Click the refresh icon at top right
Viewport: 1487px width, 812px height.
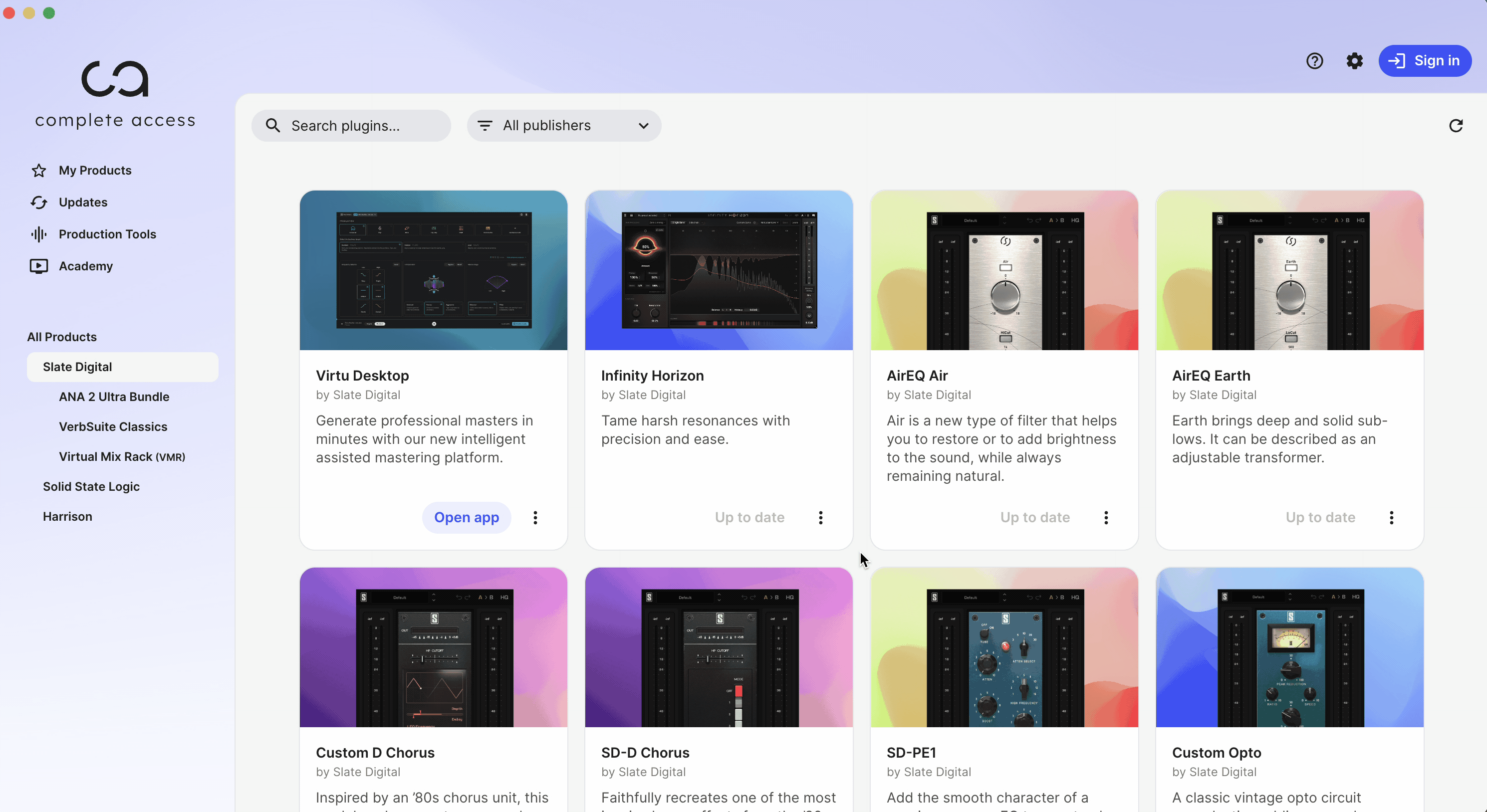1456,125
